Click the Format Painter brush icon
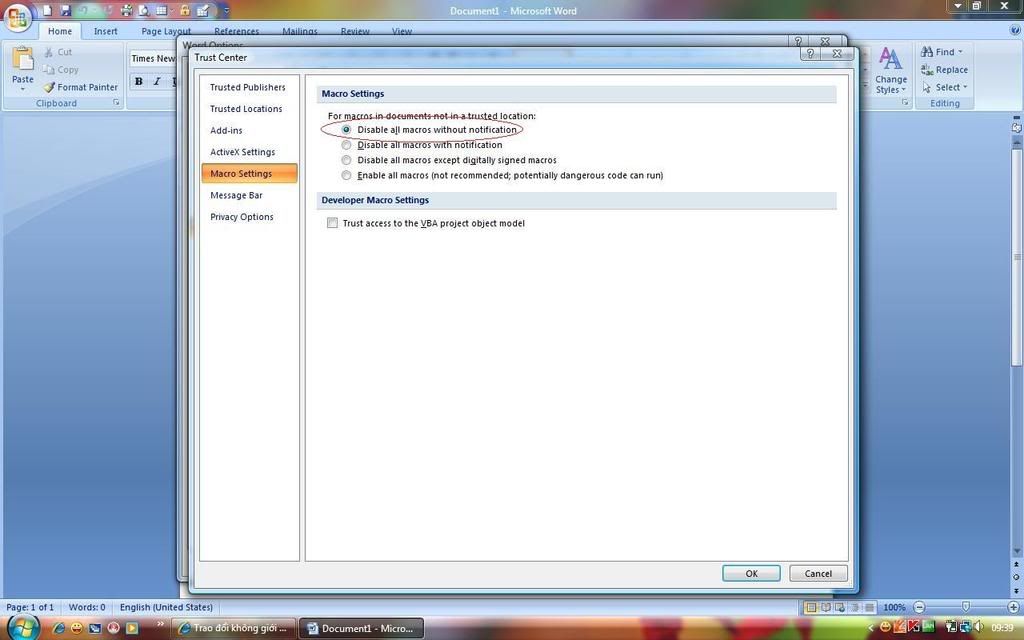This screenshot has height=640, width=1024. tap(49, 87)
